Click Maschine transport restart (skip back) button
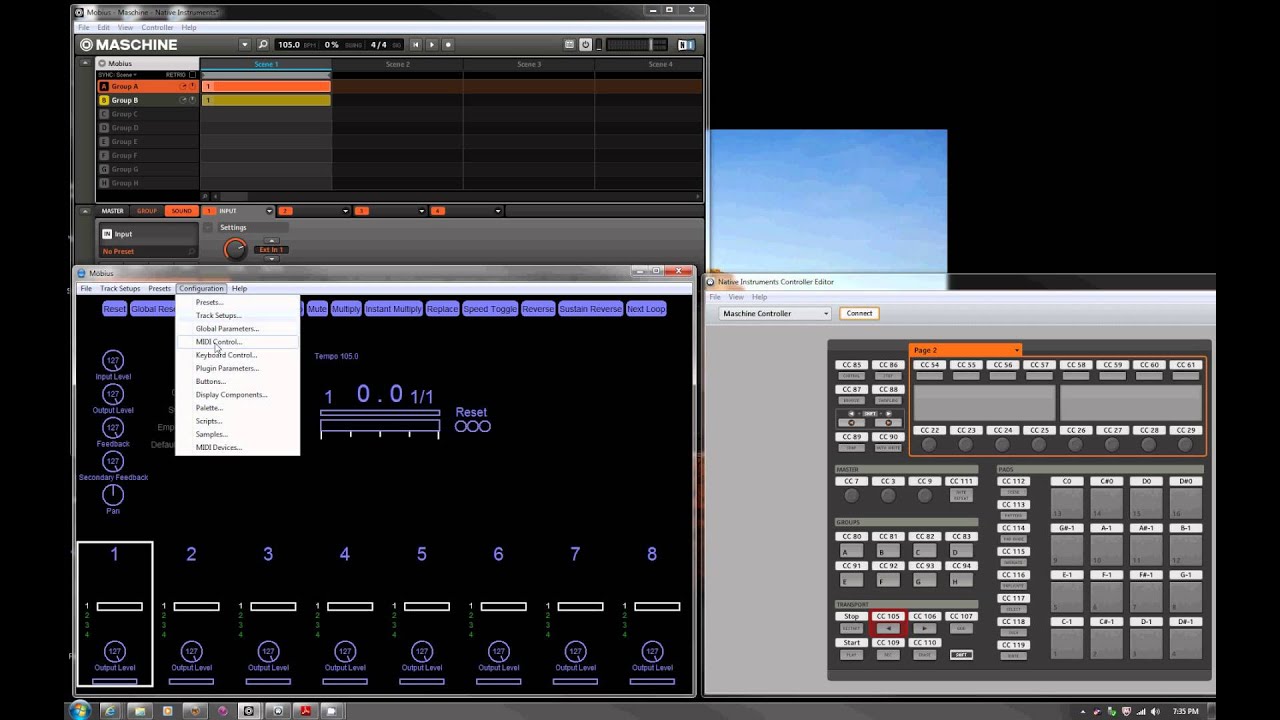The width and height of the screenshot is (1280, 720). (416, 45)
